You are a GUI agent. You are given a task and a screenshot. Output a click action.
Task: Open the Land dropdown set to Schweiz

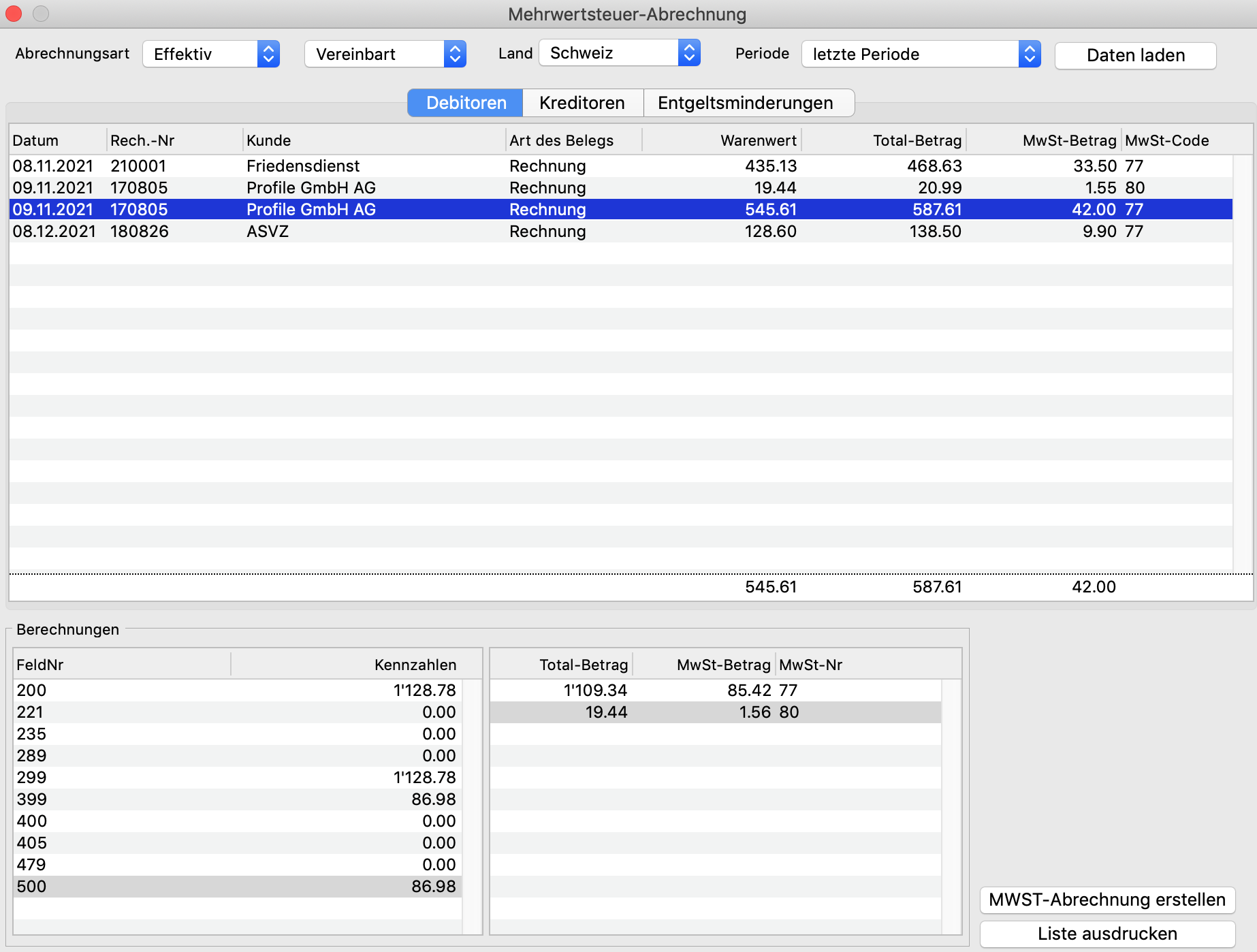(x=619, y=53)
